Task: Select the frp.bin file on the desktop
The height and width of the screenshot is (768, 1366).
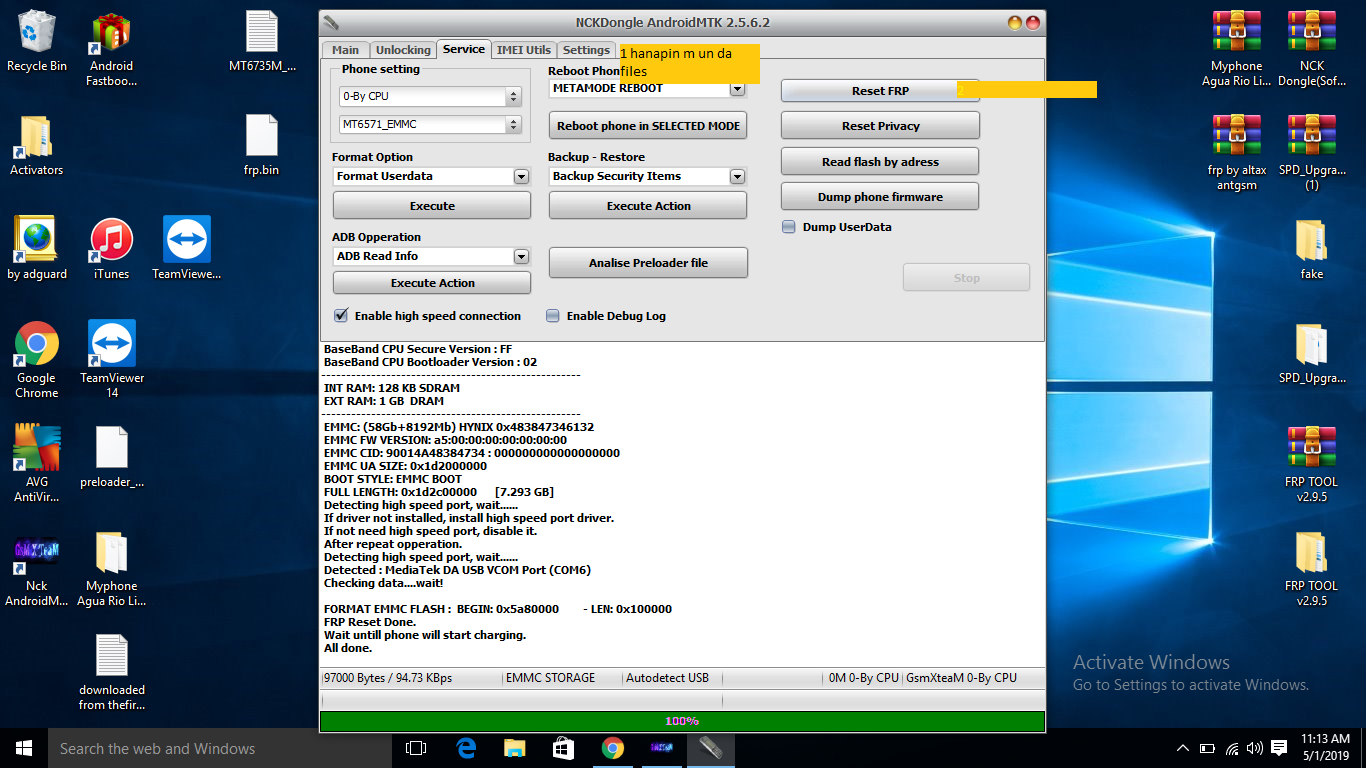Action: click(x=261, y=144)
